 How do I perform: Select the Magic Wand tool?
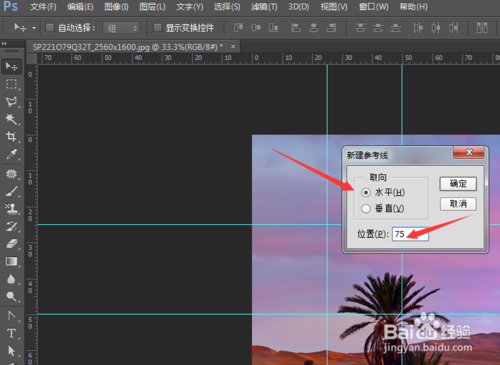tap(12, 119)
